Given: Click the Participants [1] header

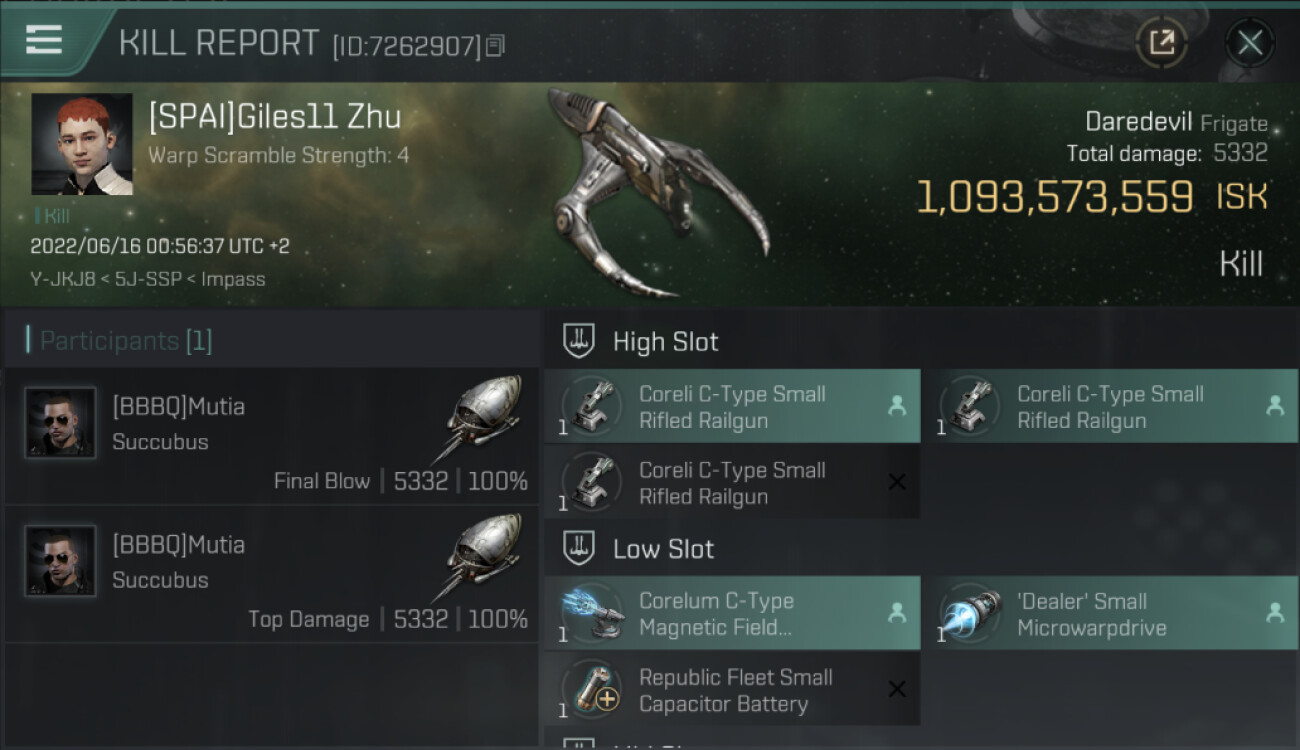Looking at the screenshot, I should [x=126, y=341].
